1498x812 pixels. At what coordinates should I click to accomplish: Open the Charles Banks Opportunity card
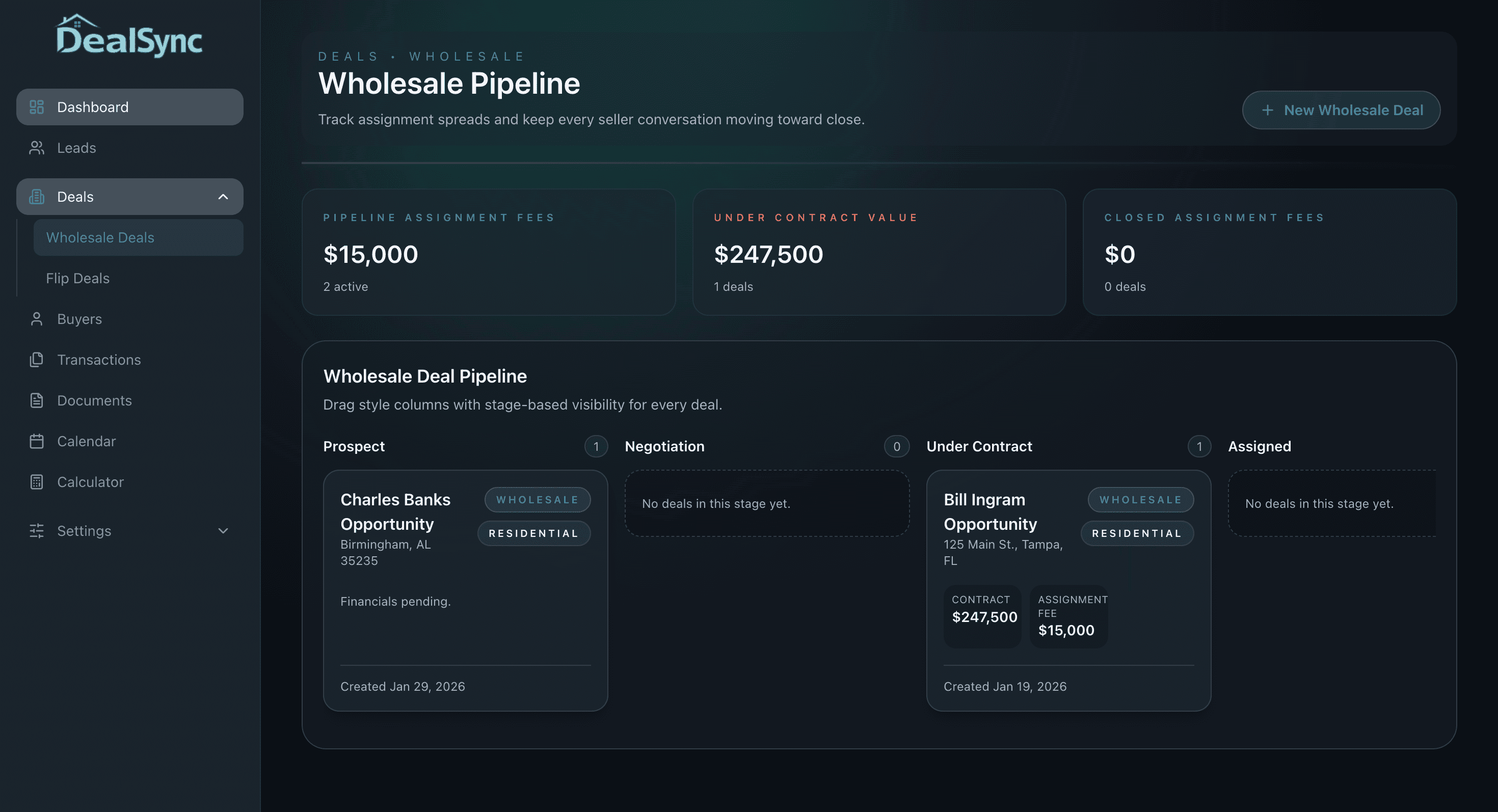(x=465, y=587)
